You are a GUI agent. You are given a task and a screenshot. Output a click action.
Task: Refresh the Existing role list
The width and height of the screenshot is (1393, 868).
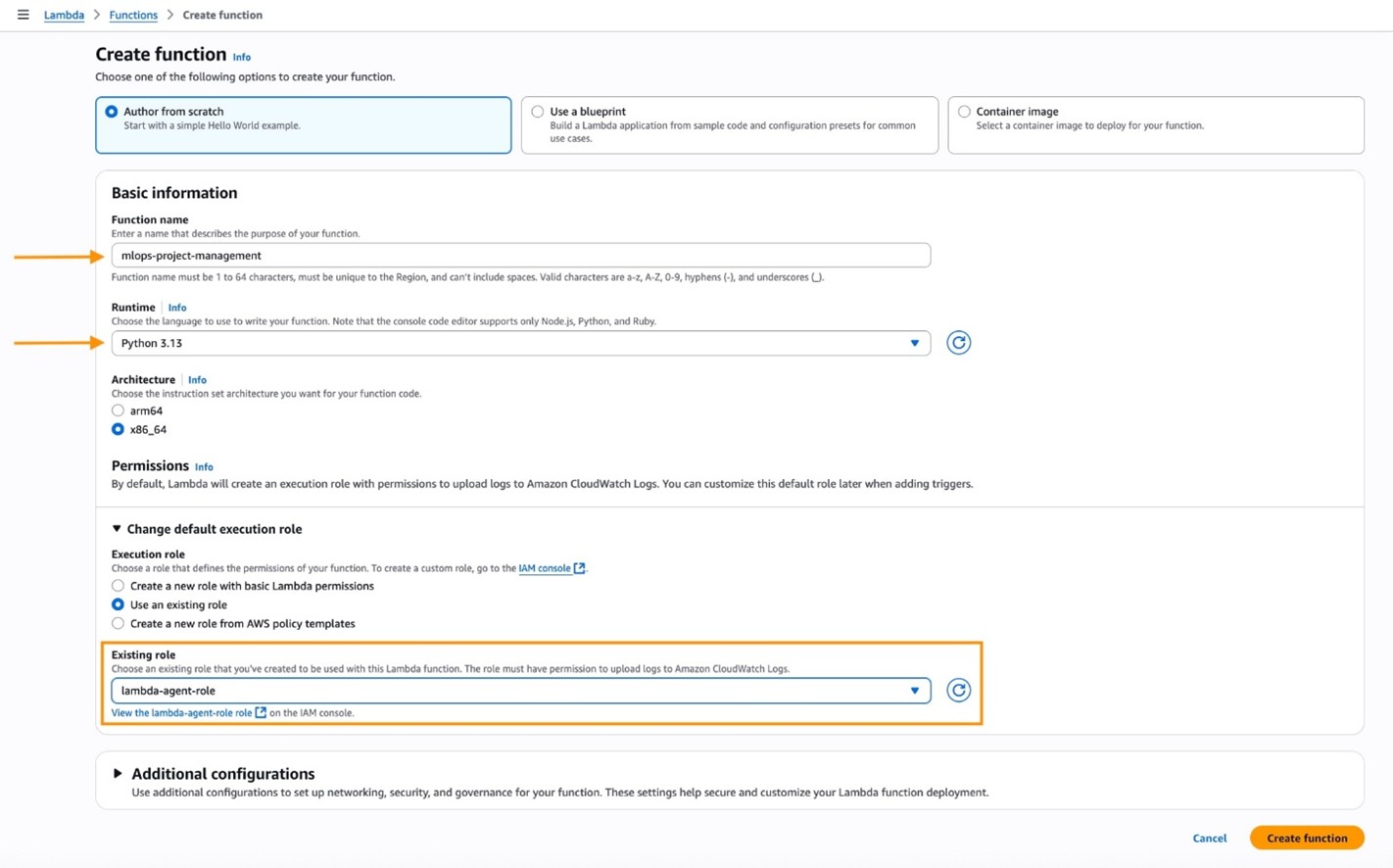[958, 690]
